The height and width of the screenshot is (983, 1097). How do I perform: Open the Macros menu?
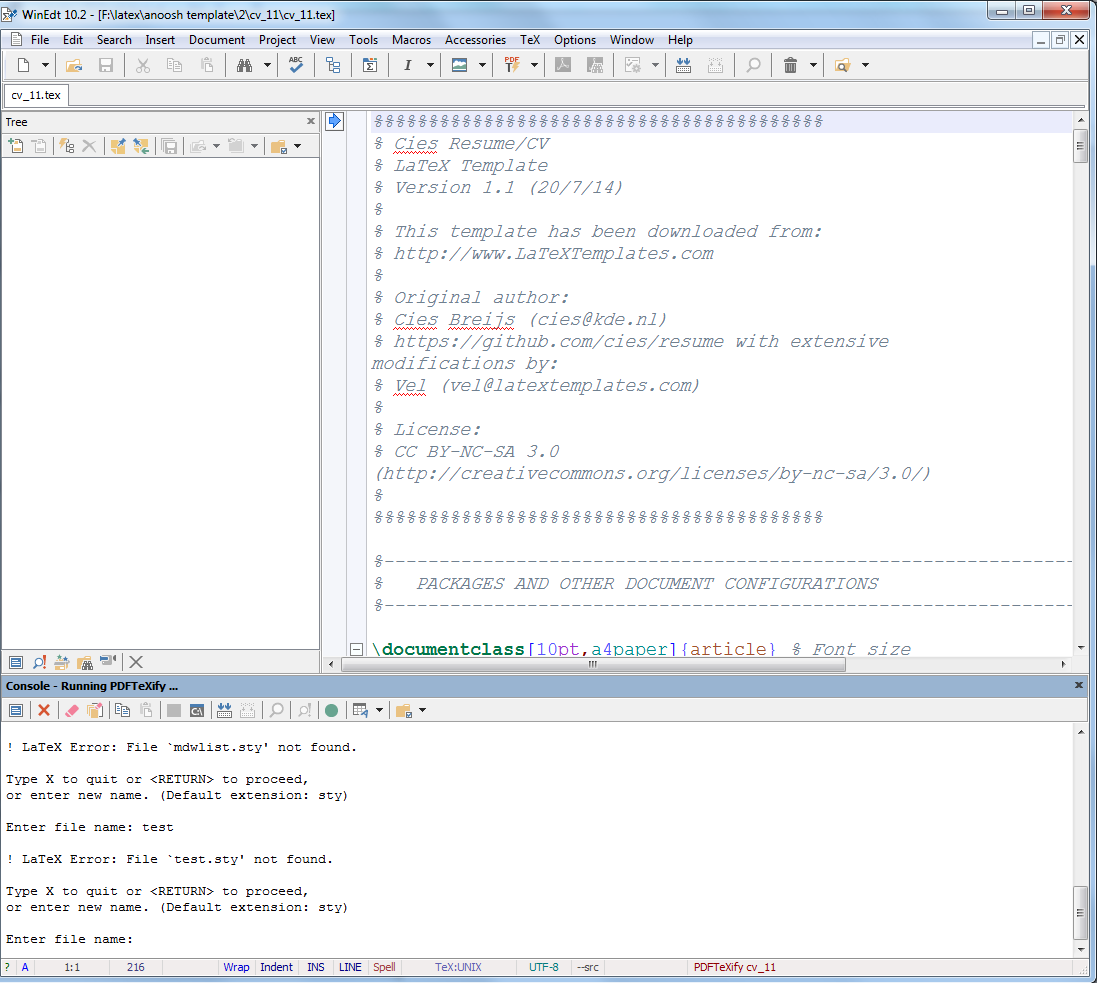(x=411, y=40)
